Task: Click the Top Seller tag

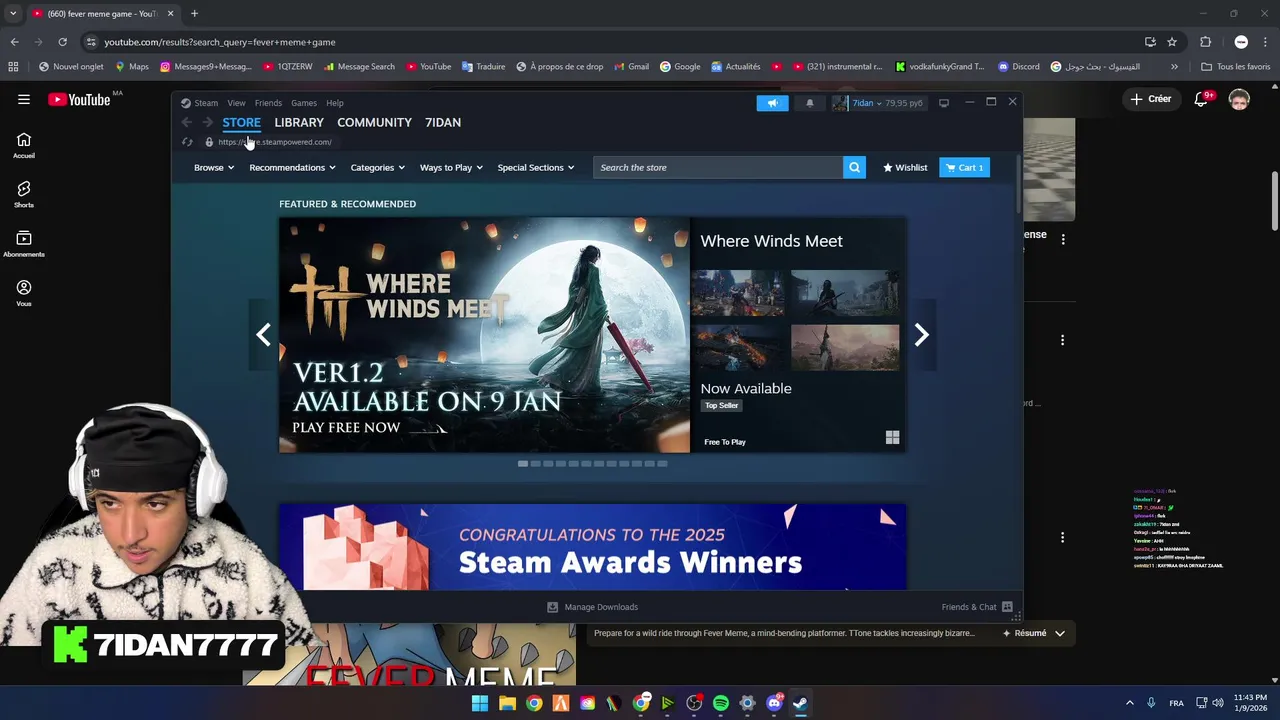Action: pyautogui.click(x=721, y=405)
